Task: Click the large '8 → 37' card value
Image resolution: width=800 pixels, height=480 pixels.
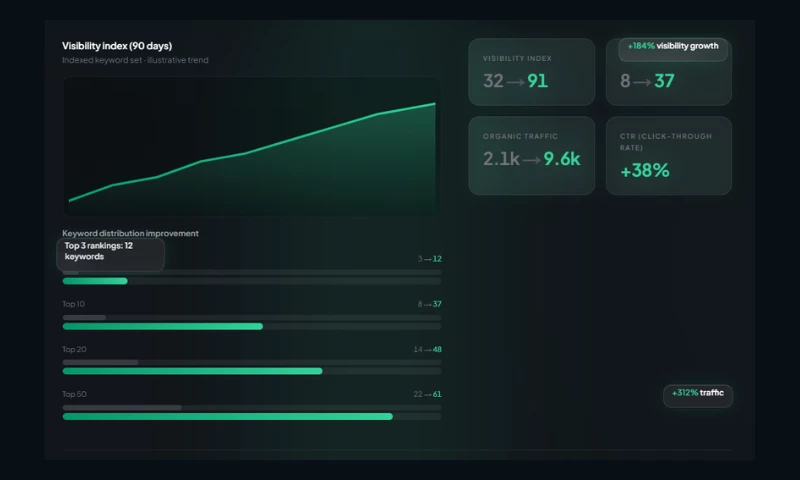Action: point(647,81)
